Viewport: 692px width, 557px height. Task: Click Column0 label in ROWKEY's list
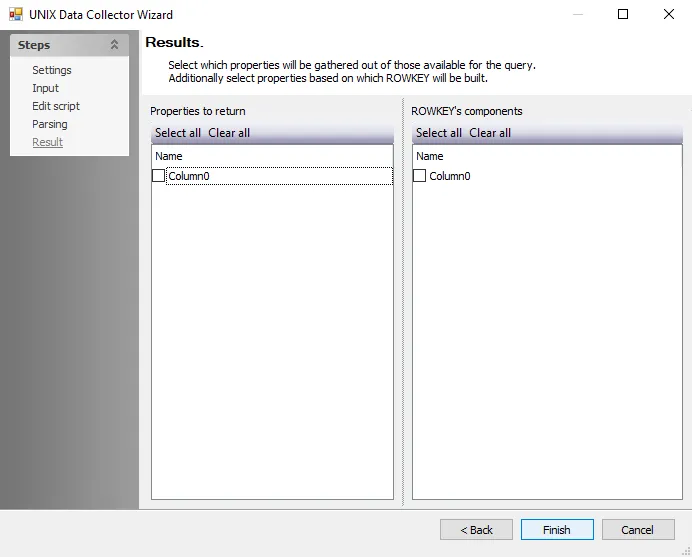click(x=450, y=176)
